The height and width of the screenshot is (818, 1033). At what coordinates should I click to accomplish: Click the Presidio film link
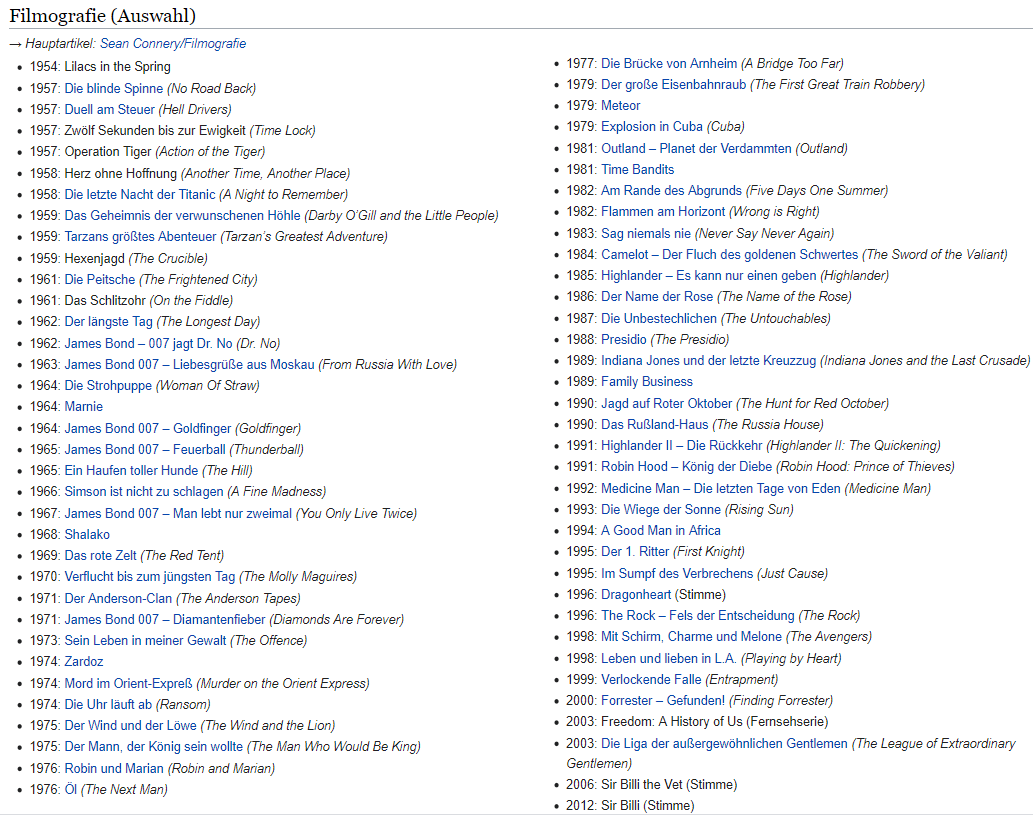pos(624,339)
